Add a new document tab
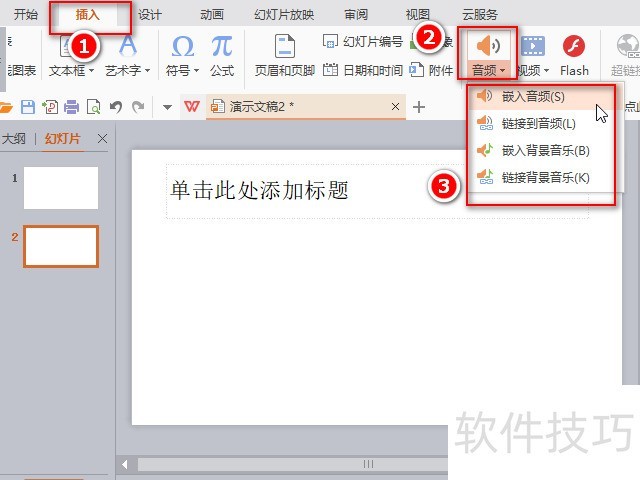 pos(419,107)
